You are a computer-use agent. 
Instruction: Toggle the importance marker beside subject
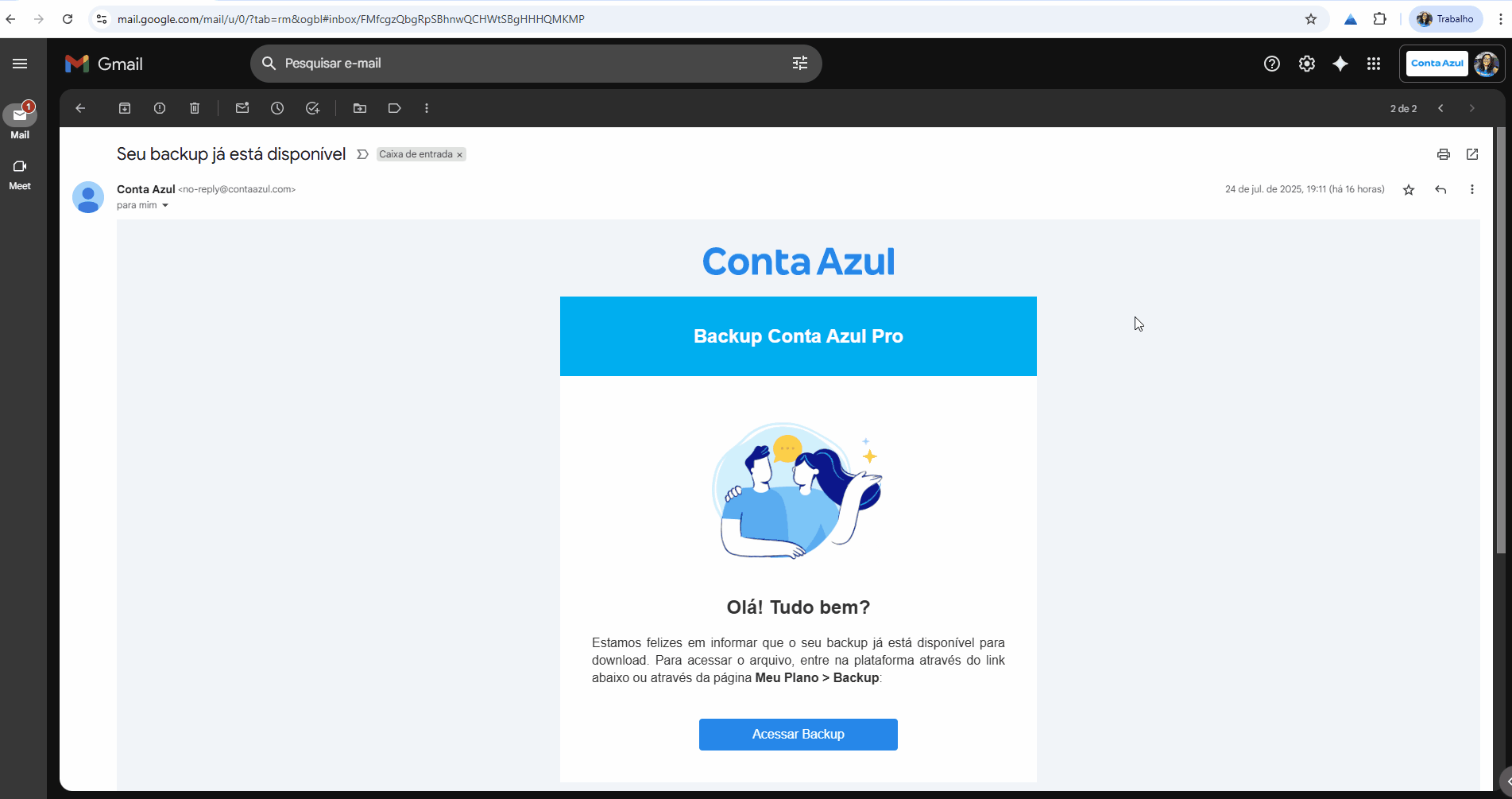(362, 154)
